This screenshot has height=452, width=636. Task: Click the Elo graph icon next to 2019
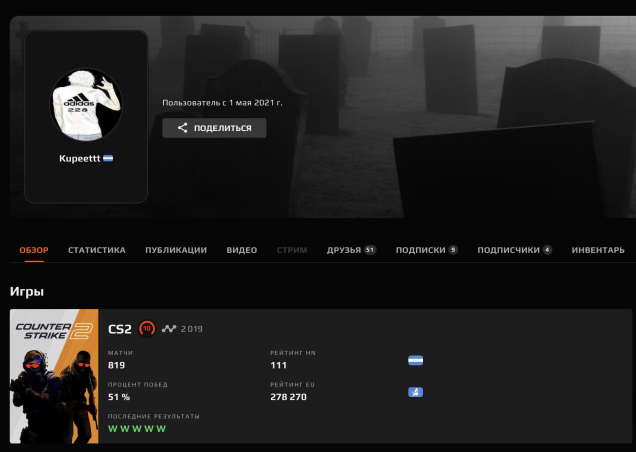click(x=169, y=328)
